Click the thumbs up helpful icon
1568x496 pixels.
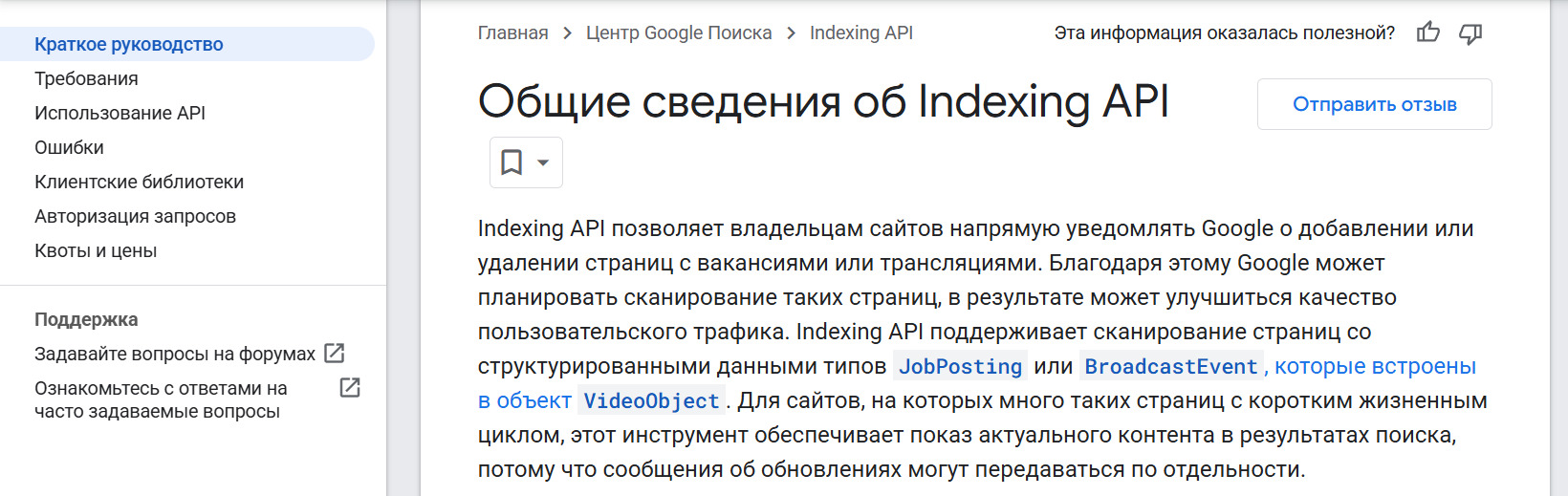click(1428, 32)
